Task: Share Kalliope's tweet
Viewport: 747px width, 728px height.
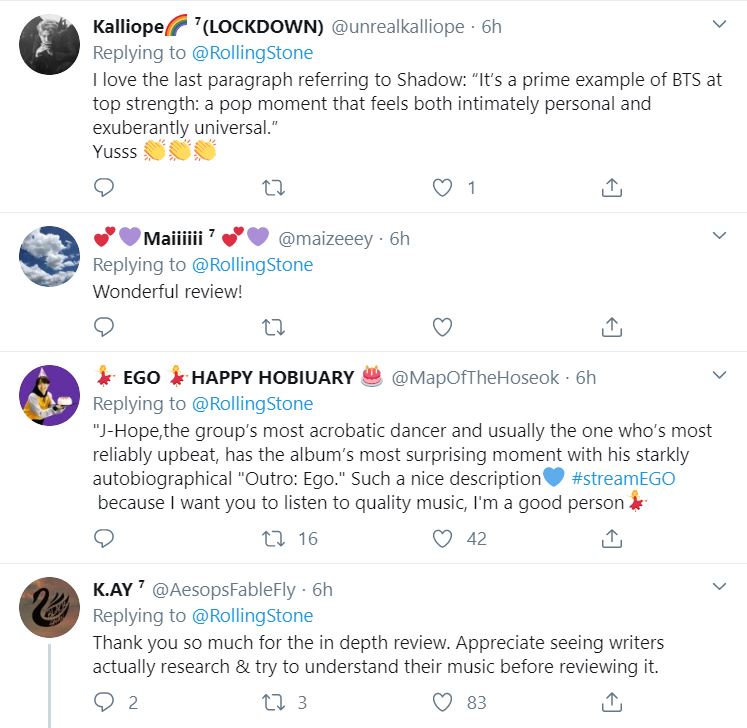Action: [612, 187]
